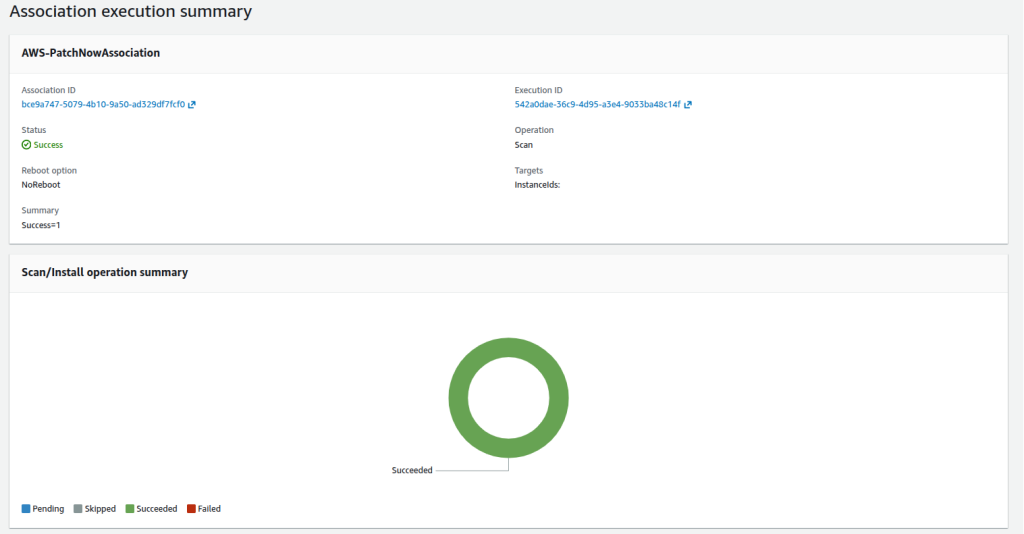The height and width of the screenshot is (534, 1024).
Task: Click external-link icon beside Association ID
Action: pos(192,104)
